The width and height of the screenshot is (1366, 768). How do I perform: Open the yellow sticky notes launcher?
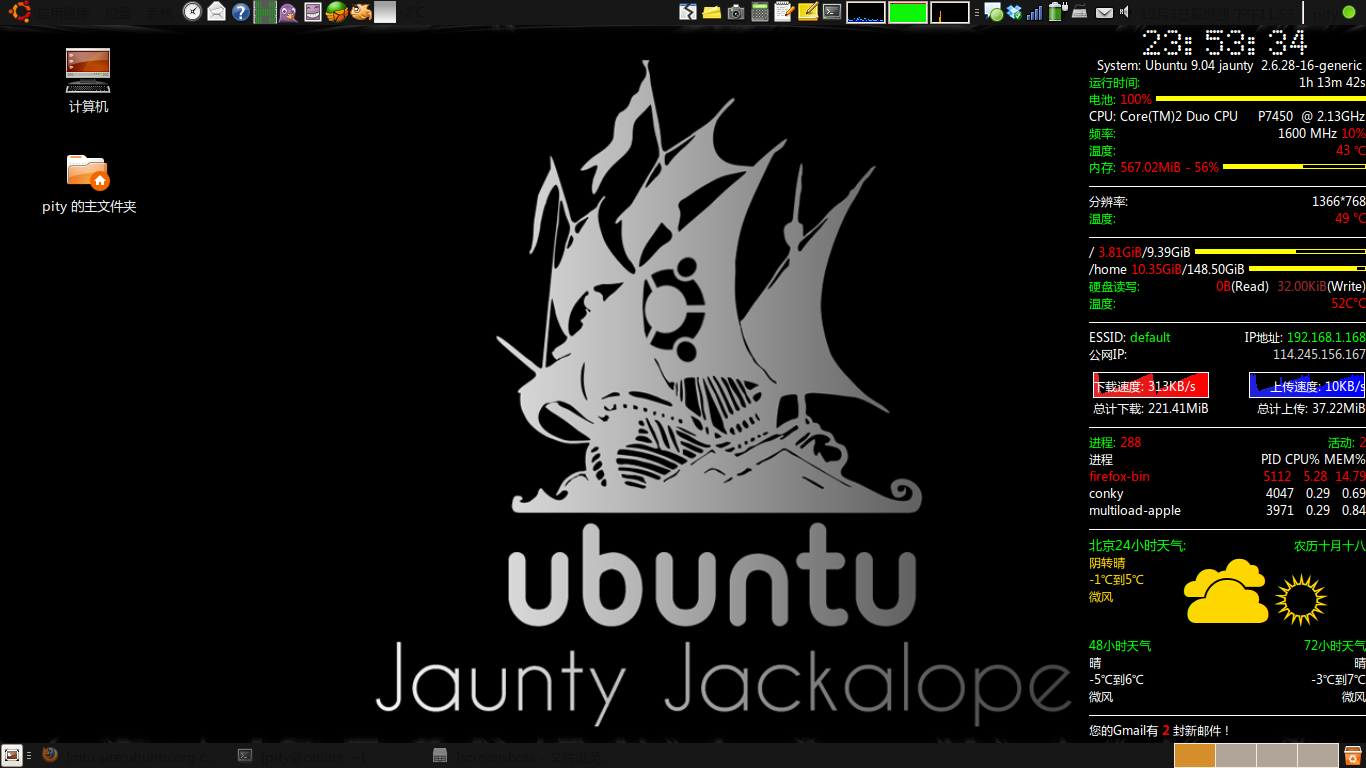(x=808, y=12)
